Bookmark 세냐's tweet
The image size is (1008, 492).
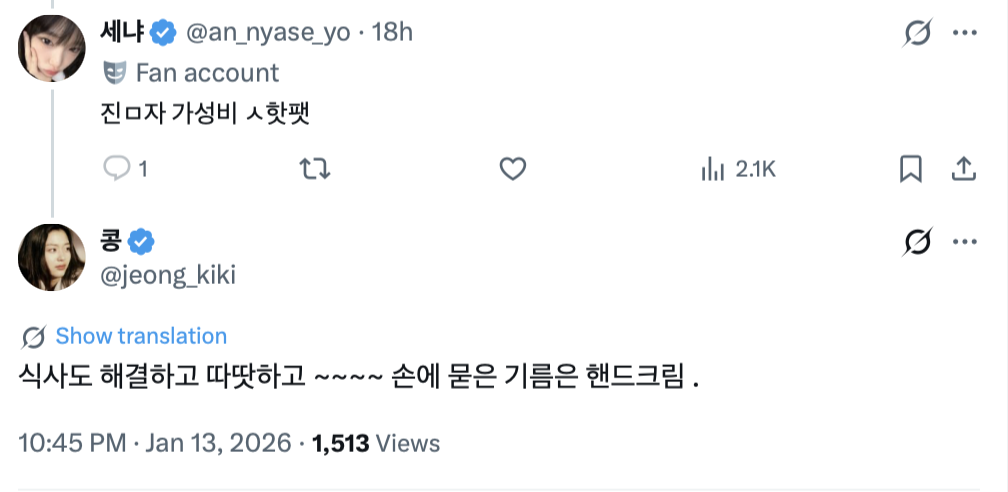pos(910,169)
